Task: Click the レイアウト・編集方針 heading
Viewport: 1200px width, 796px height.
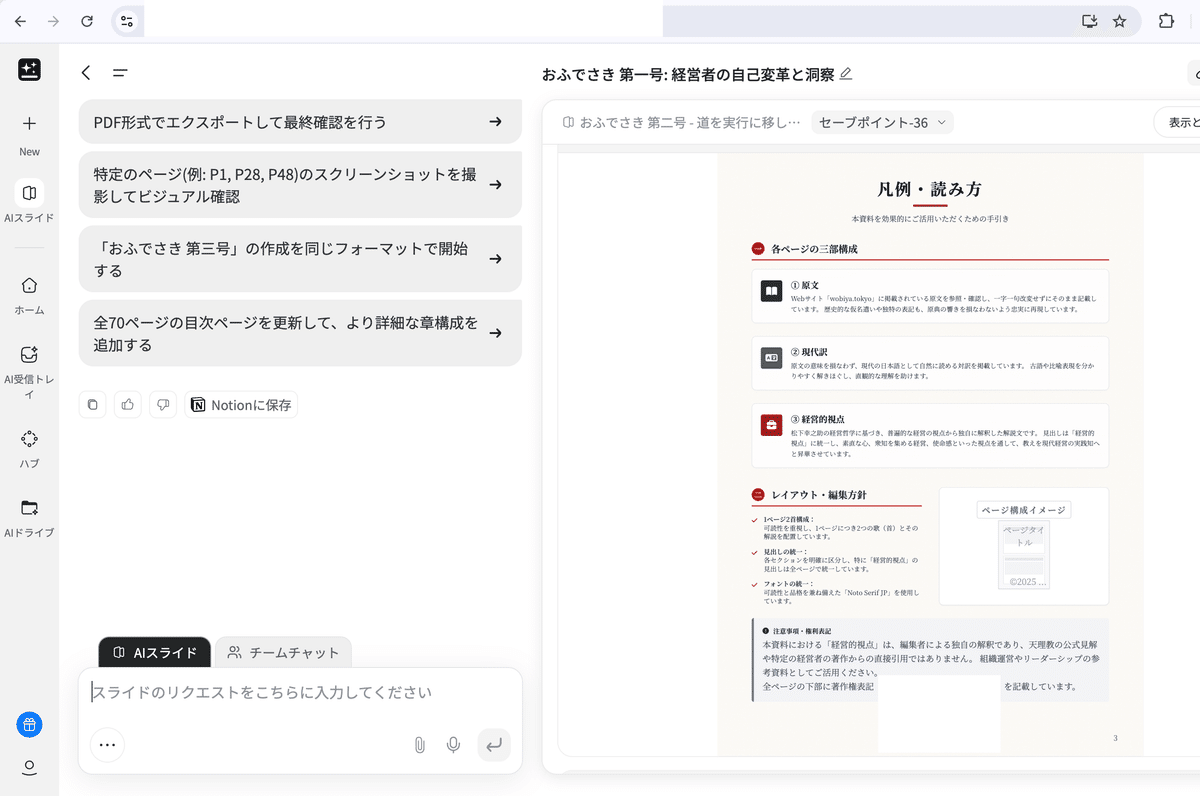Action: [817, 495]
